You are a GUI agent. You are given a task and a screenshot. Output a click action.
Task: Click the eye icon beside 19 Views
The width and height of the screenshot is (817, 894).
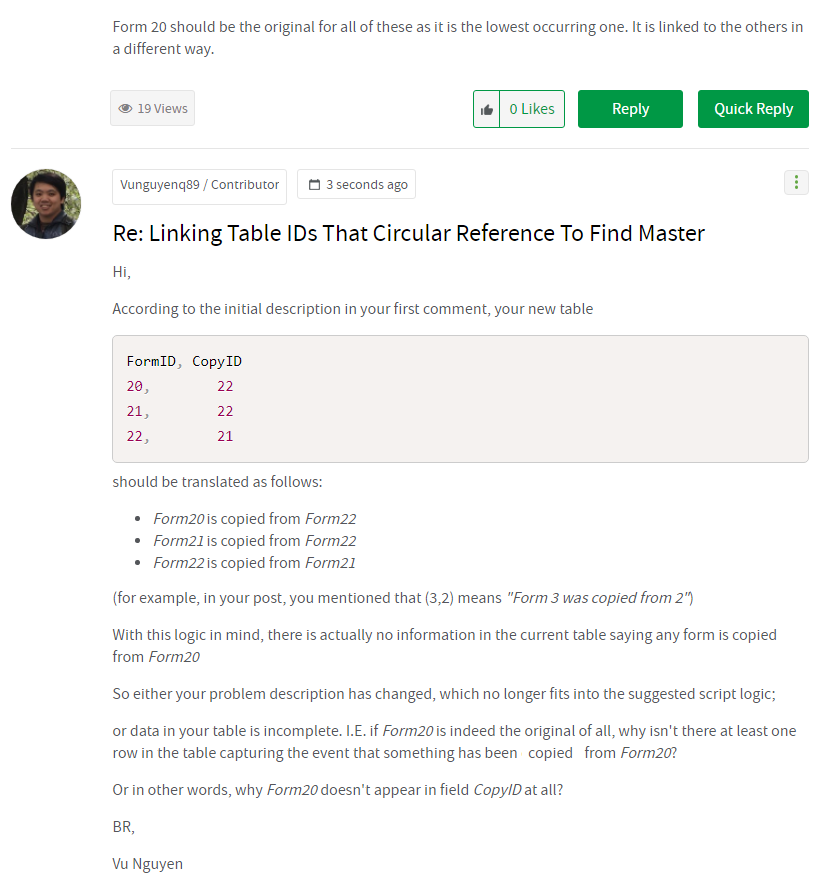point(125,109)
